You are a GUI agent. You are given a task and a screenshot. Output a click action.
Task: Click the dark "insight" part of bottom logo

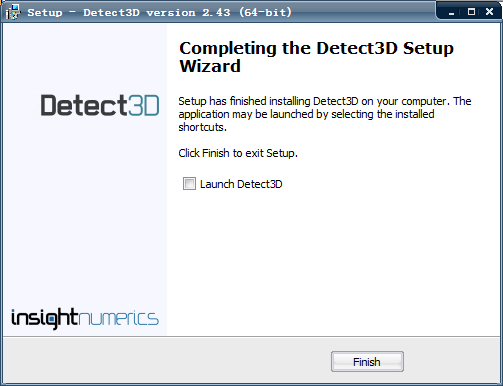click(x=45, y=318)
